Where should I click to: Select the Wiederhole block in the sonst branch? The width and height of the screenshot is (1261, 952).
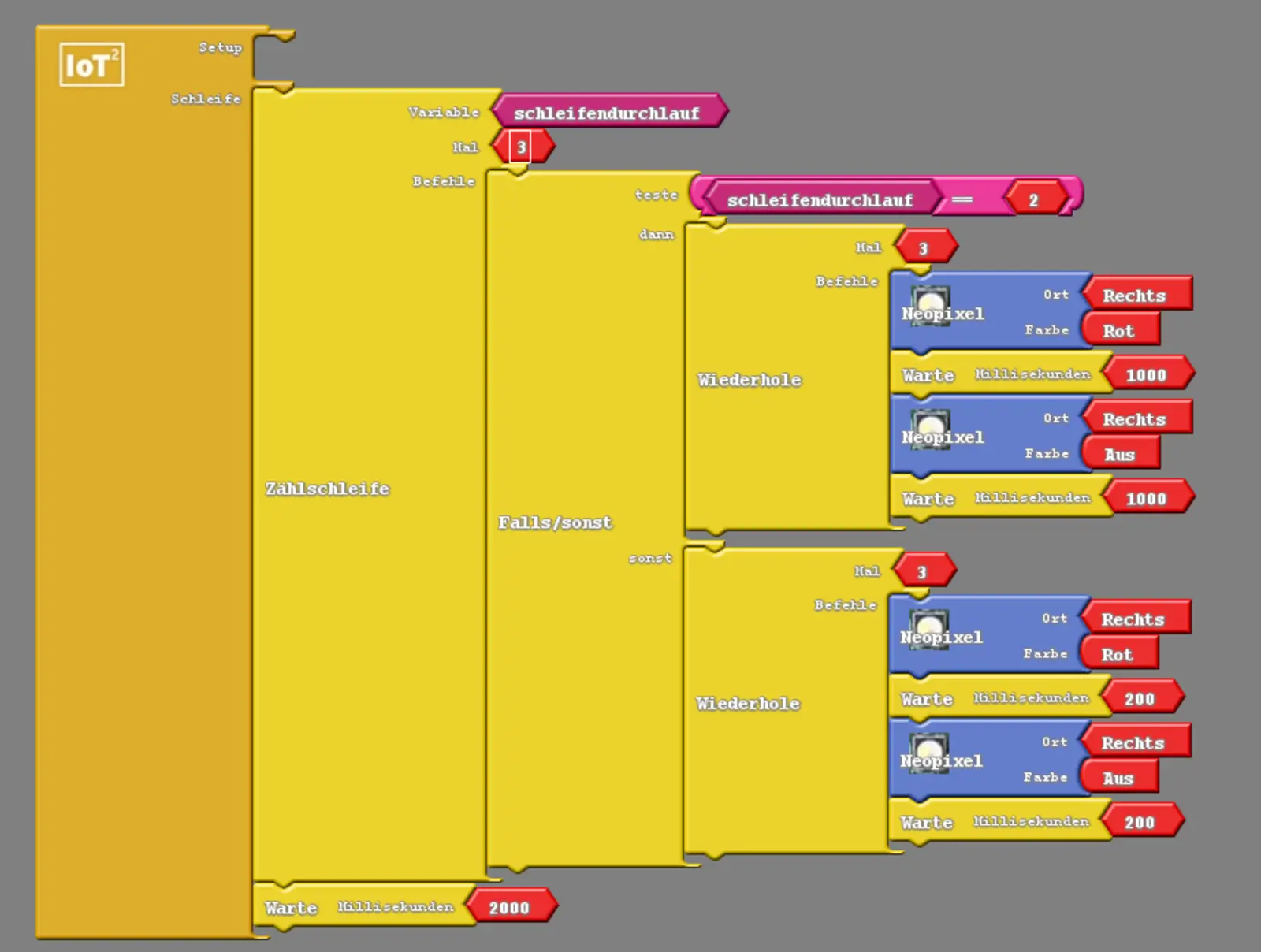click(747, 704)
